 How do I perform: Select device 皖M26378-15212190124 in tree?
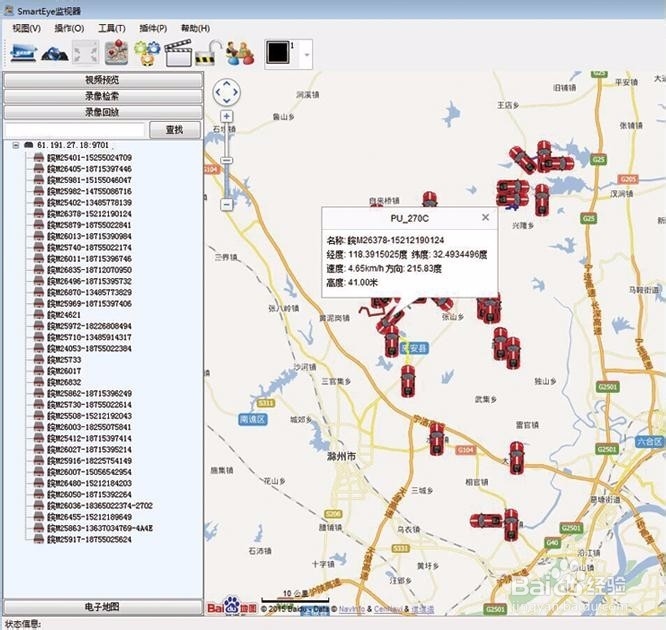click(89, 214)
